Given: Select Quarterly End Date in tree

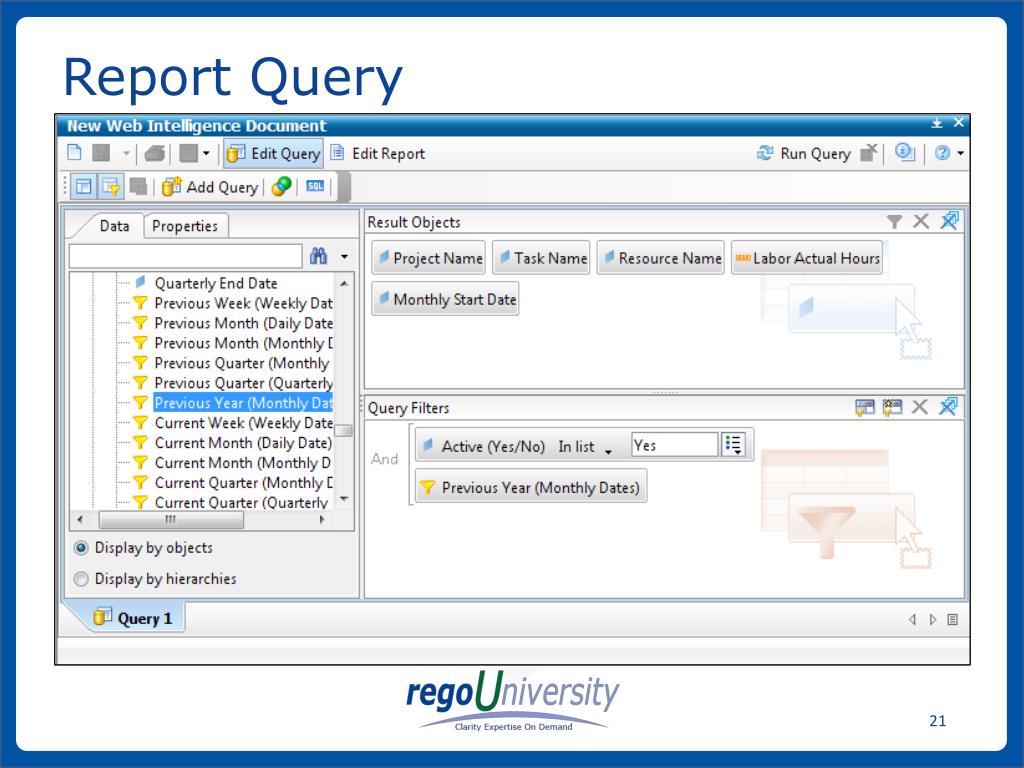Looking at the screenshot, I should 216,283.
